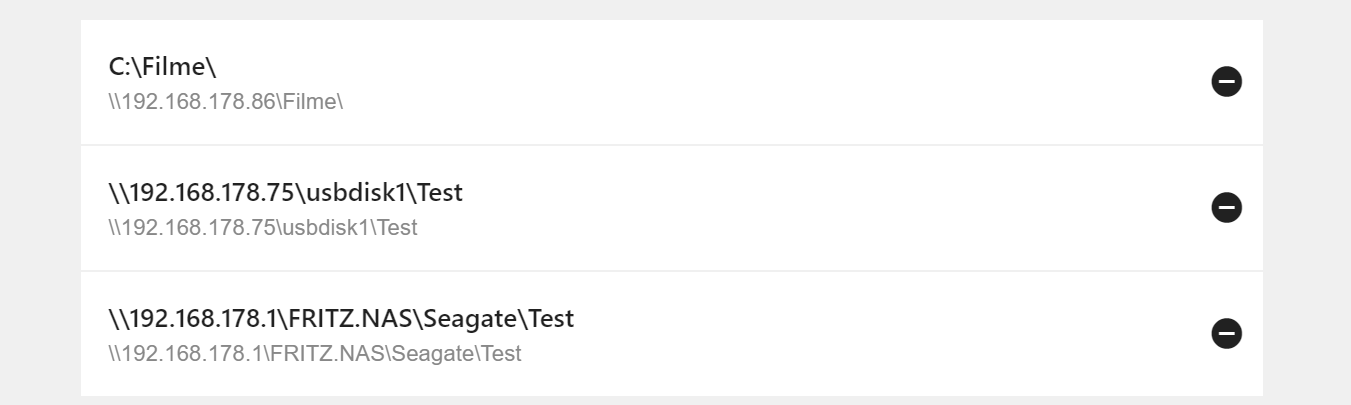1351x405 pixels.
Task: Edit the substitution for C:\Filme\
Action: click(672, 82)
